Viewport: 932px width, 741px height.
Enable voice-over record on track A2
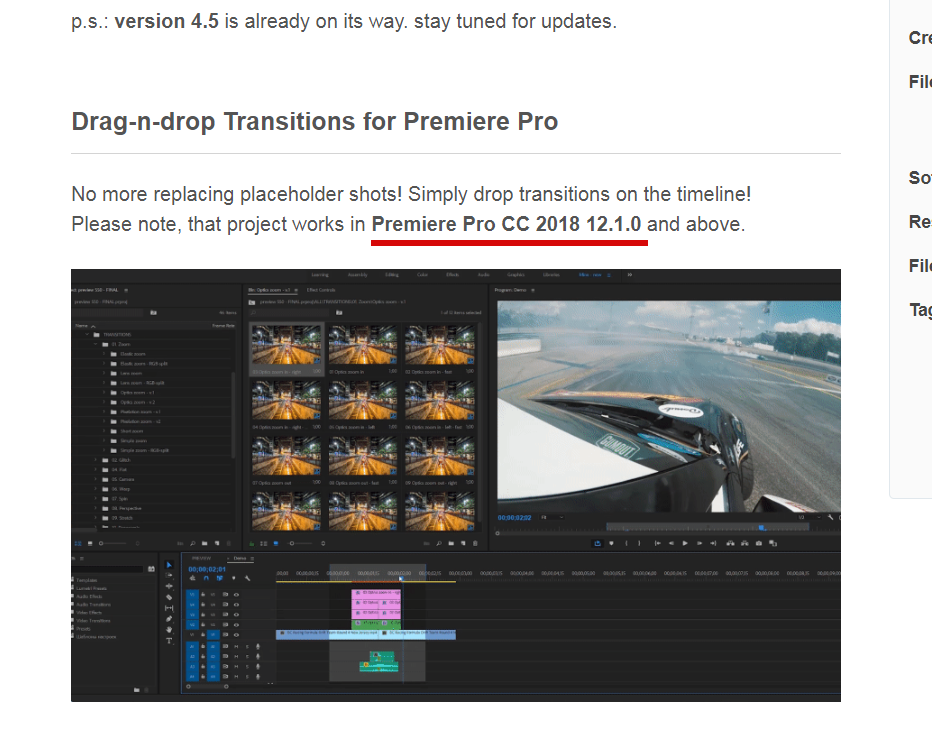[257, 657]
